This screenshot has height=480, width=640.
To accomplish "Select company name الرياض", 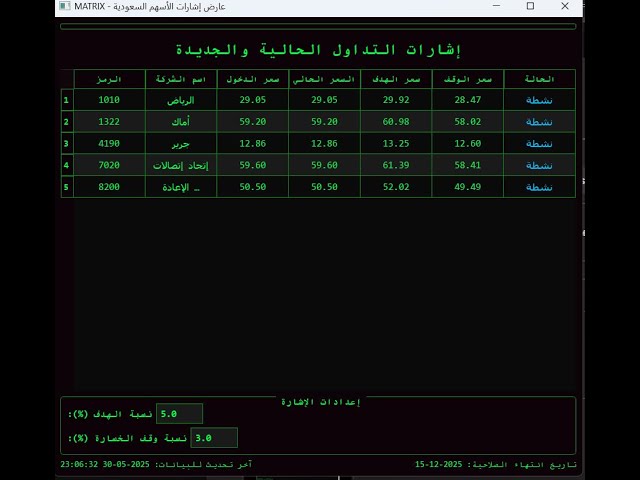I will point(181,100).
